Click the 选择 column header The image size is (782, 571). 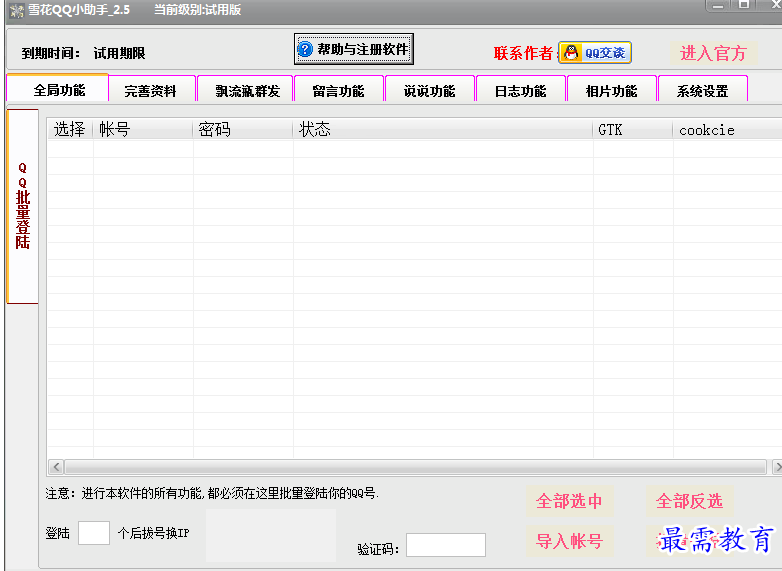tap(70, 130)
